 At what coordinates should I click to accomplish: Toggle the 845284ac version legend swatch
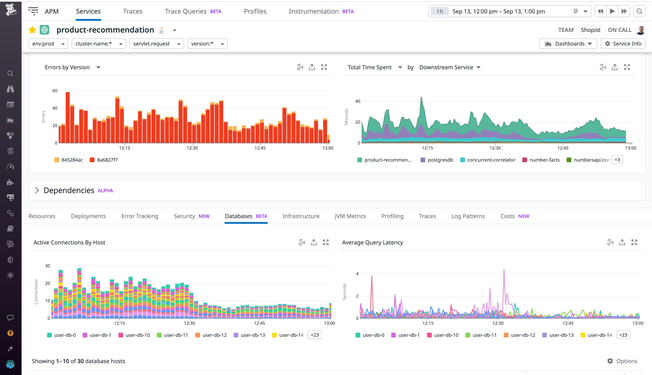pyautogui.click(x=57, y=160)
